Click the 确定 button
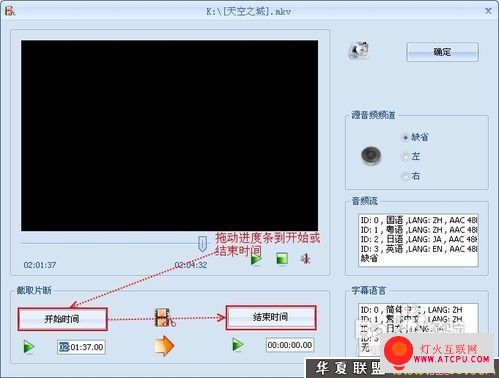Screen dimensions: 499x378 coord(442,52)
